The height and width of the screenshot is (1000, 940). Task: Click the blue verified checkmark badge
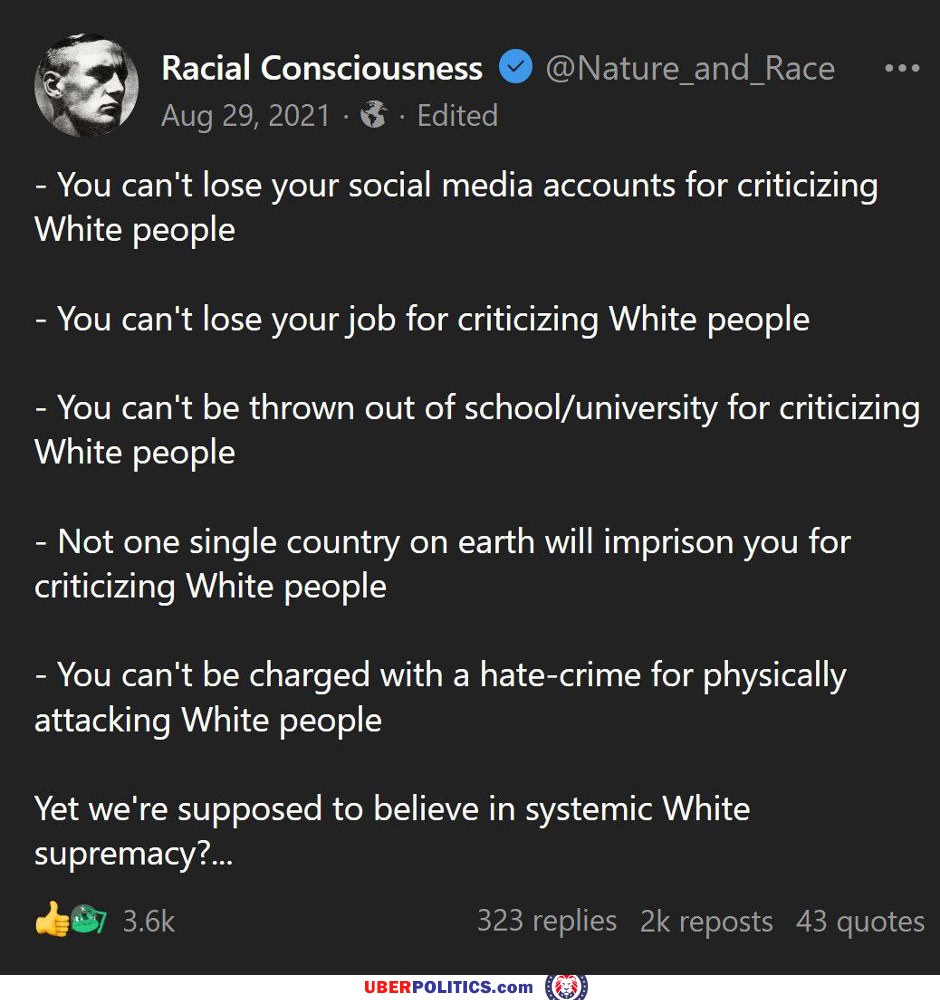tap(515, 68)
